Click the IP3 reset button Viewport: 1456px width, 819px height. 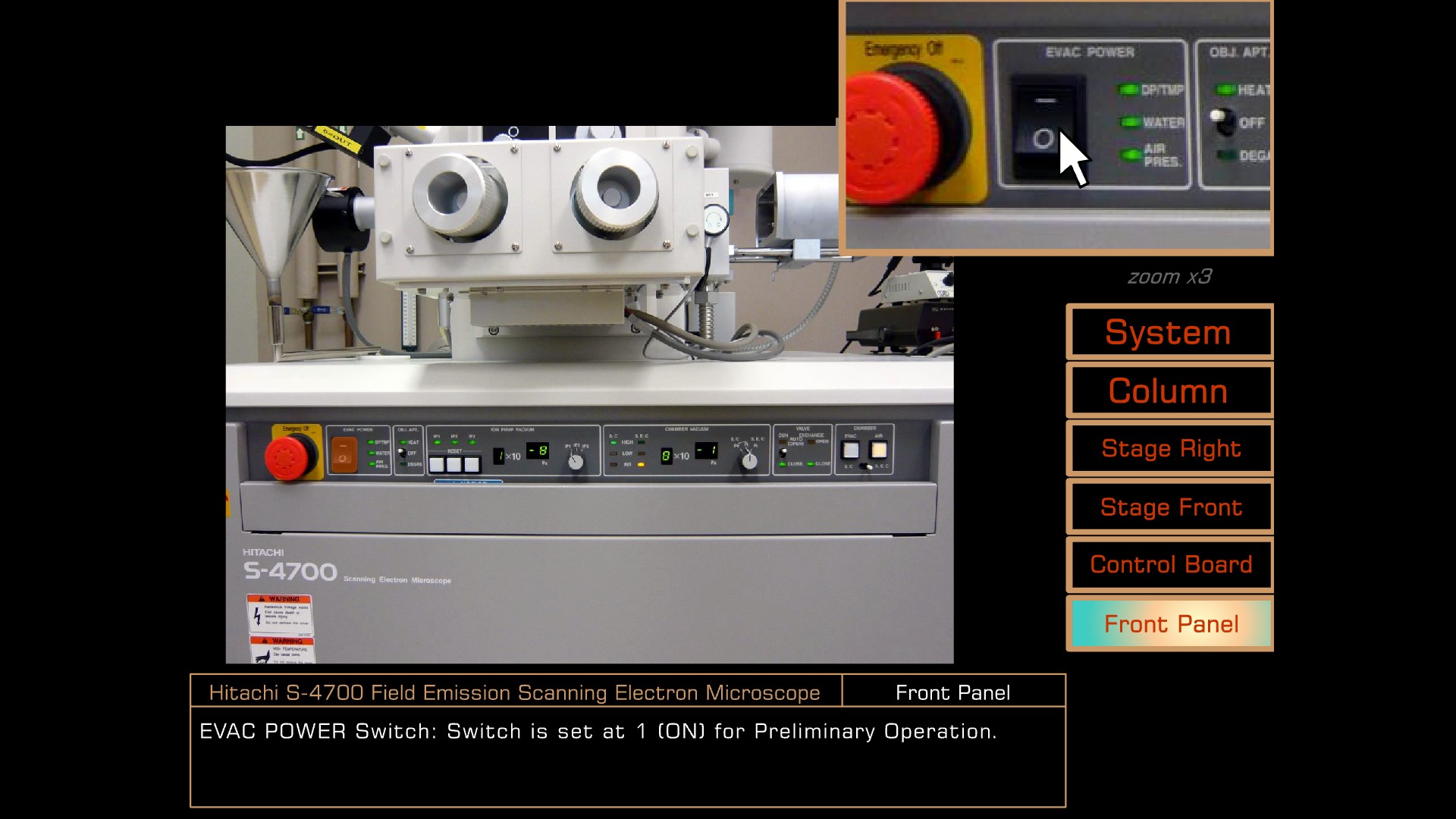[x=472, y=464]
